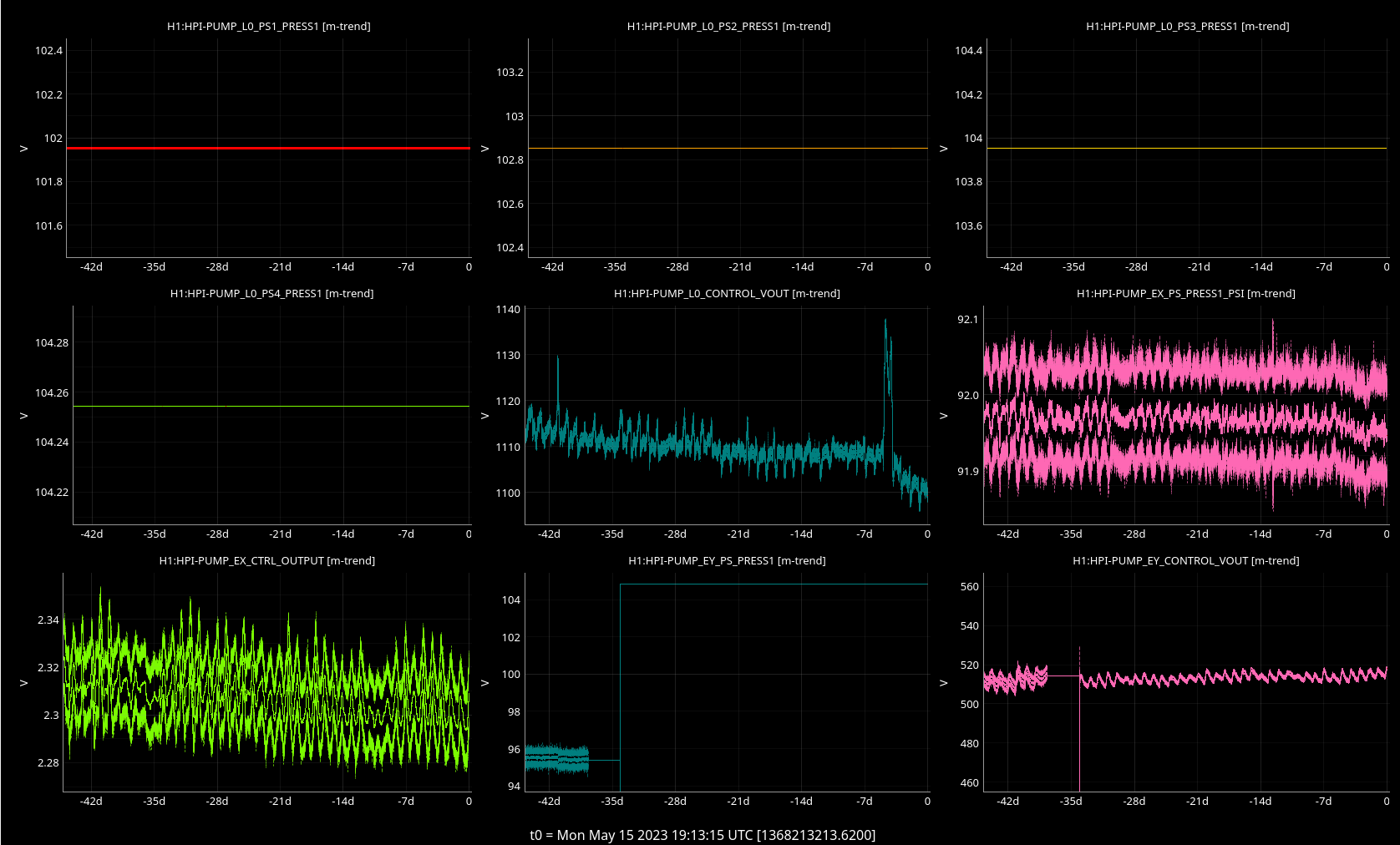Image resolution: width=1400 pixels, height=845 pixels.
Task: Select the H1:HPI-PUMP_EY_PS_PRESS1 plot title
Action: pyautogui.click(x=727, y=560)
